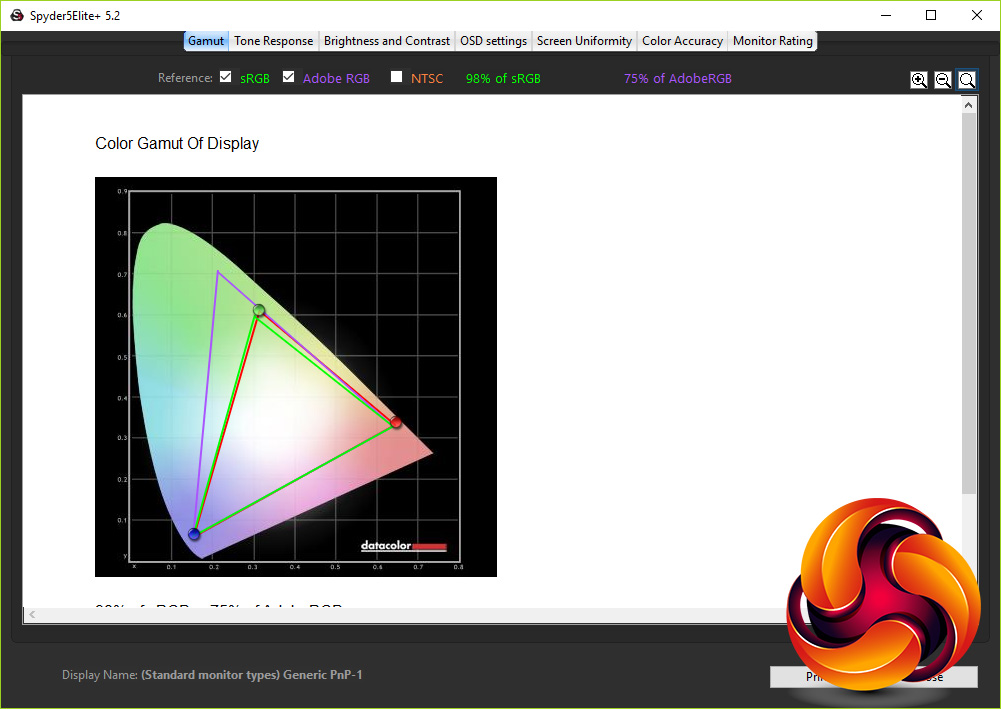Uncheck the Adobe RGB reference checkbox
The width and height of the screenshot is (1001, 709).
click(x=289, y=77)
